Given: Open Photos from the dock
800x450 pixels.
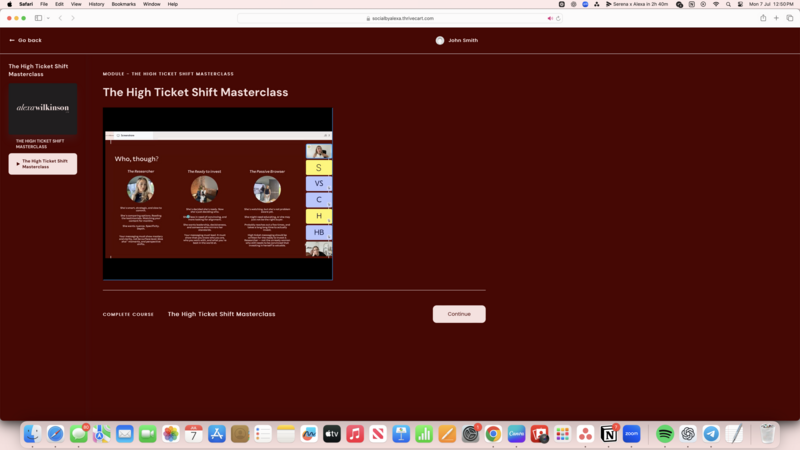Looking at the screenshot, I should tap(171, 434).
